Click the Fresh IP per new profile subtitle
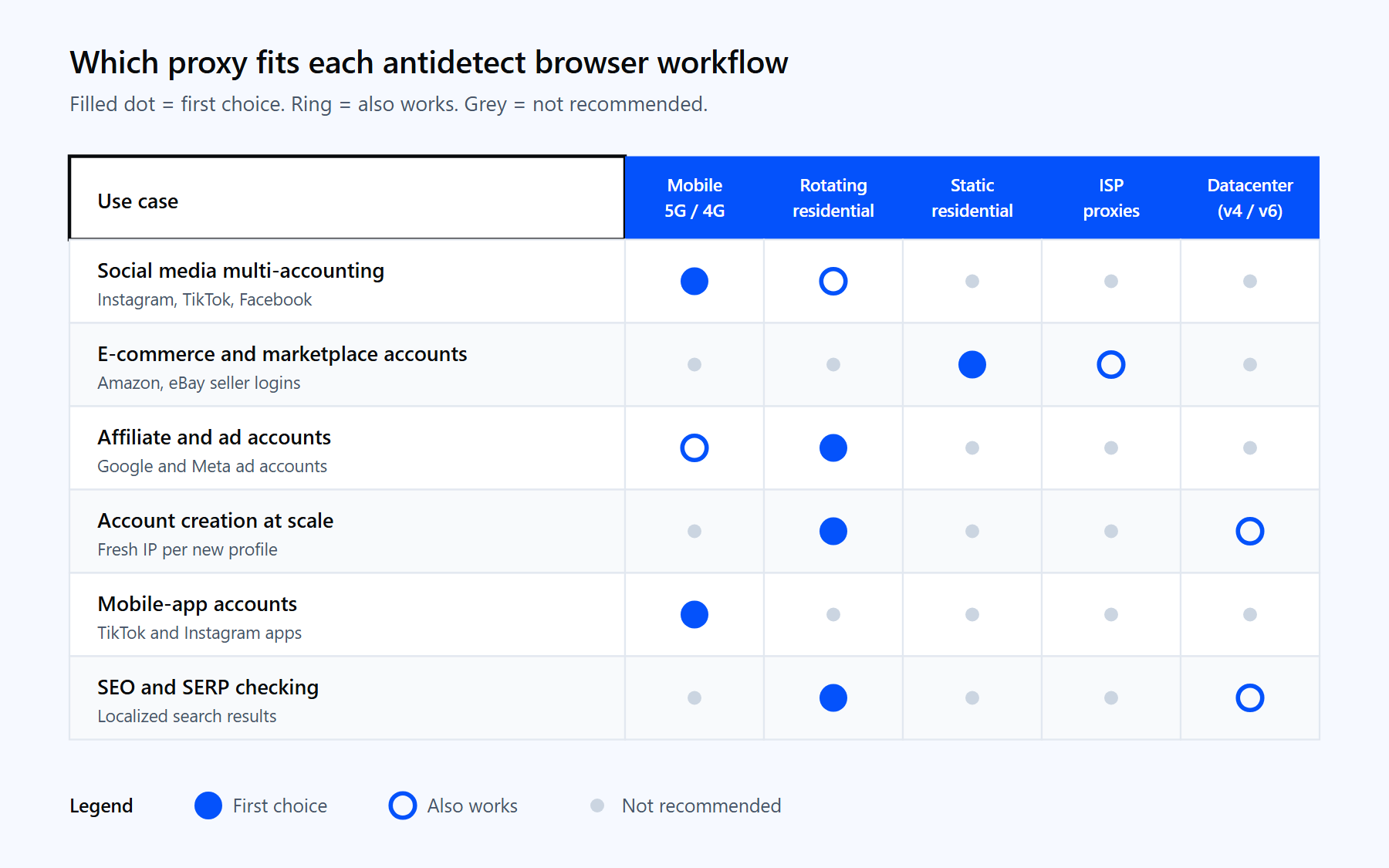 pyautogui.click(x=188, y=549)
